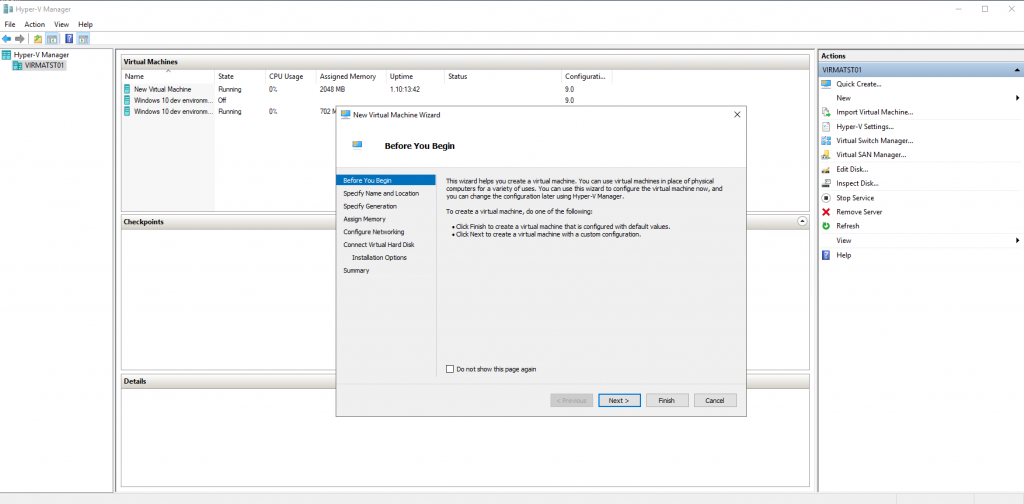
Task: Click the Edit Disk icon
Action: [x=826, y=169]
